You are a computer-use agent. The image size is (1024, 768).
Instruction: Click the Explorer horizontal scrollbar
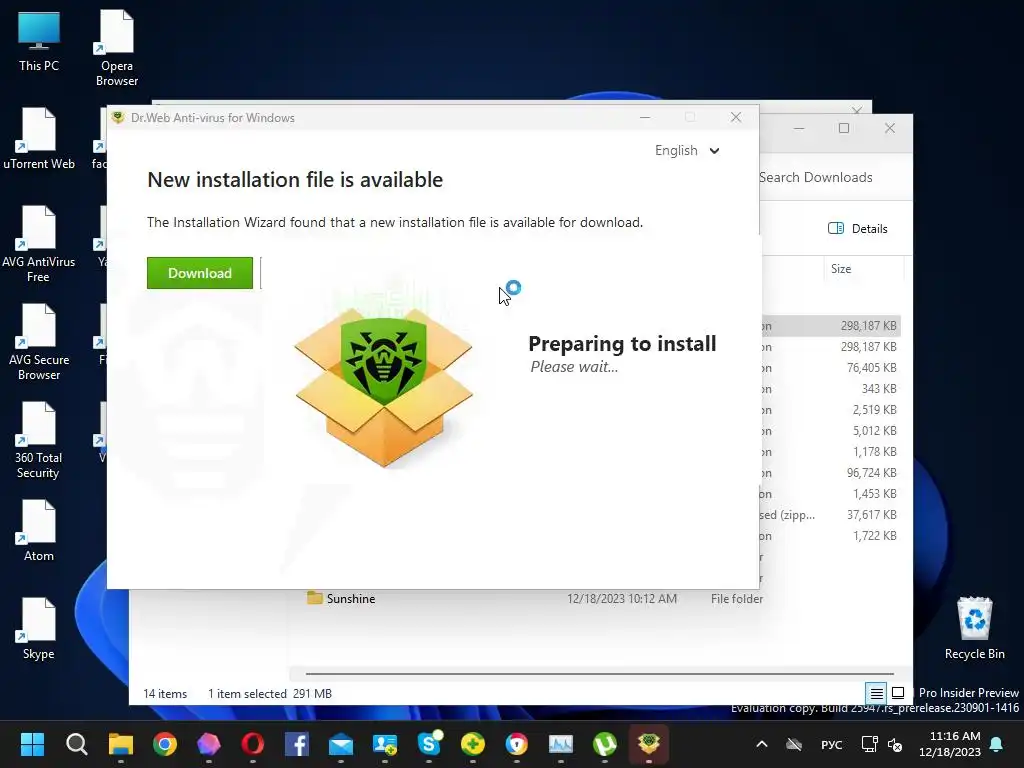click(599, 673)
